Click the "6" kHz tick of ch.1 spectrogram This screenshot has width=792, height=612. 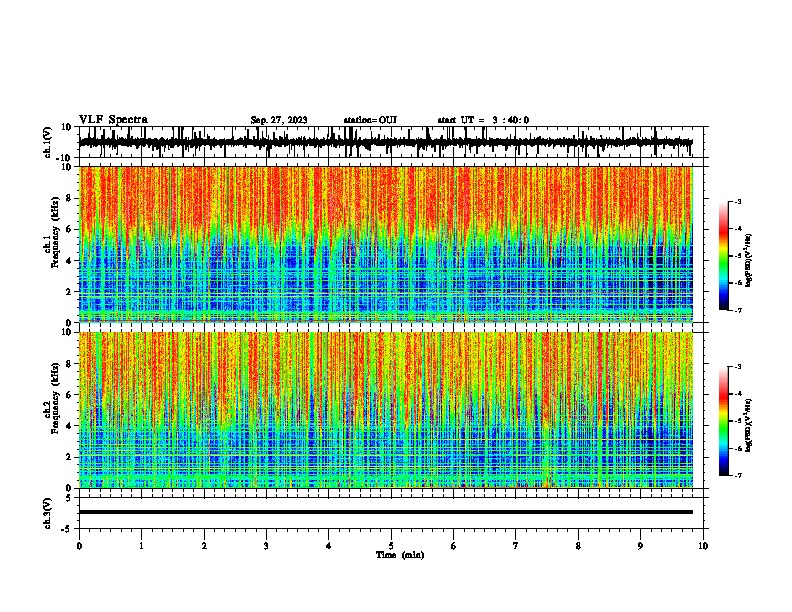(x=69, y=229)
